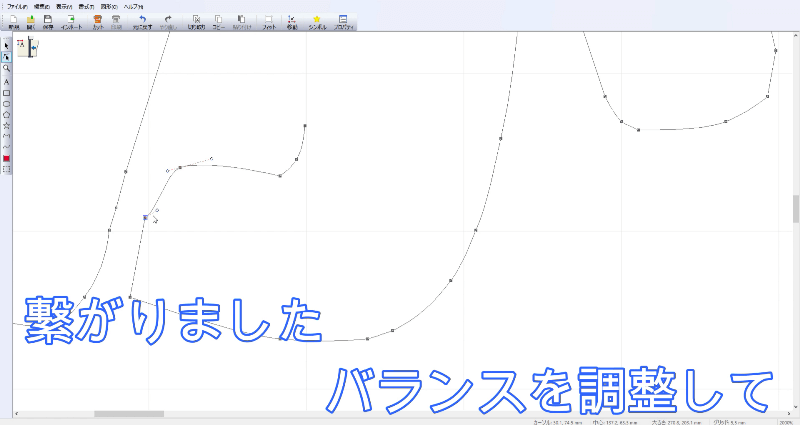The image size is (800, 425).
Task: Select the node edit tool
Action: click(x=6, y=57)
